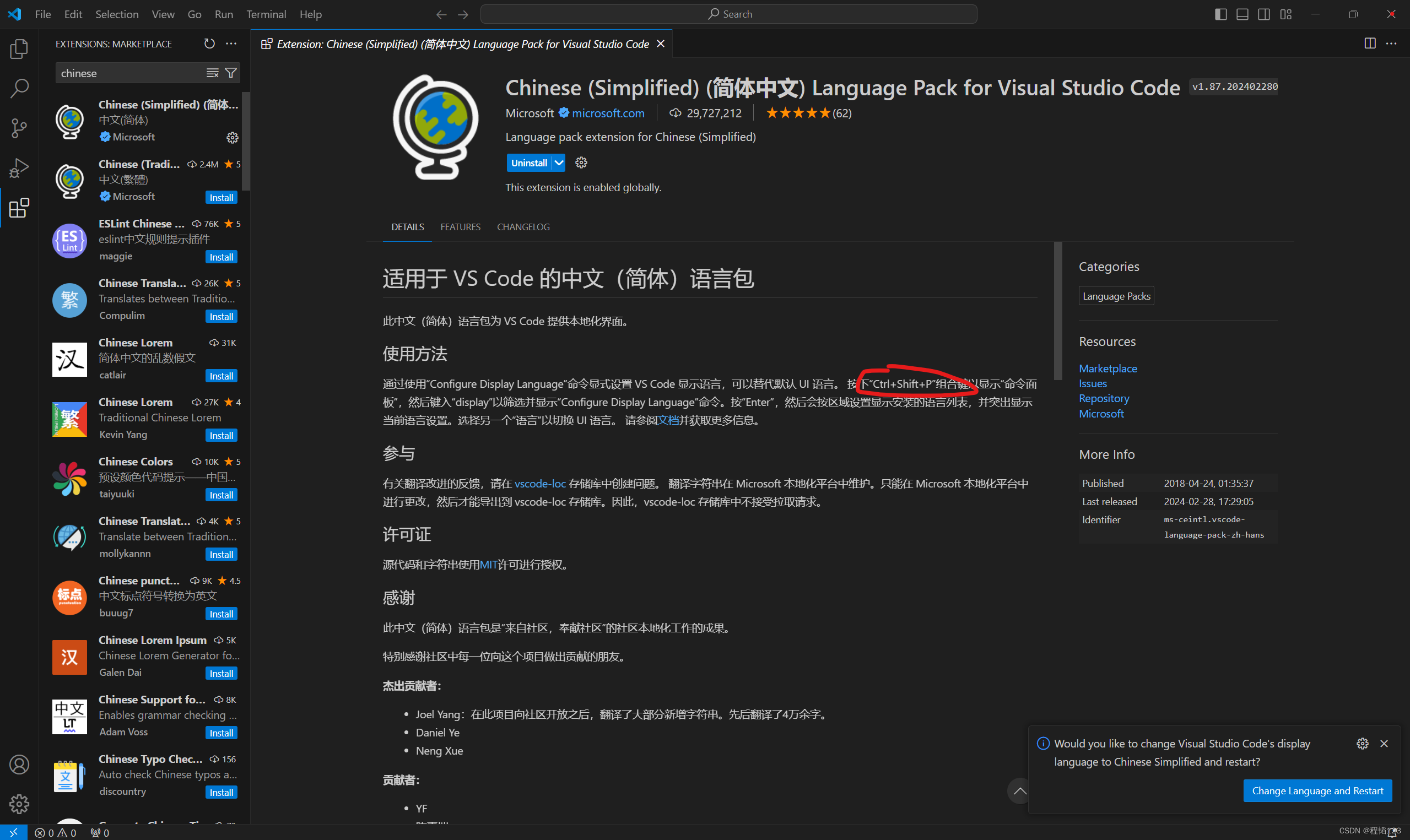Open the Run menu
Viewport: 1410px width, 840px height.
(224, 14)
